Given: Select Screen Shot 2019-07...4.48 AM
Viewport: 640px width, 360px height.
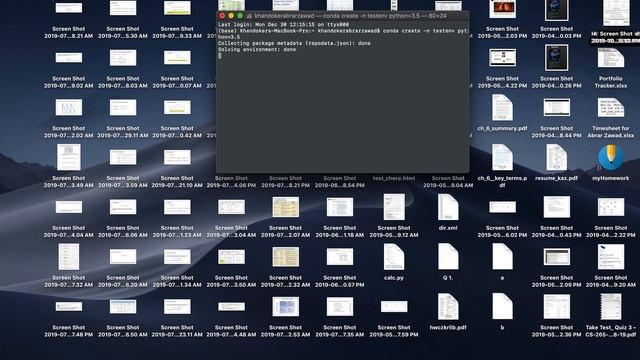Looking at the screenshot, I should point(231,307).
